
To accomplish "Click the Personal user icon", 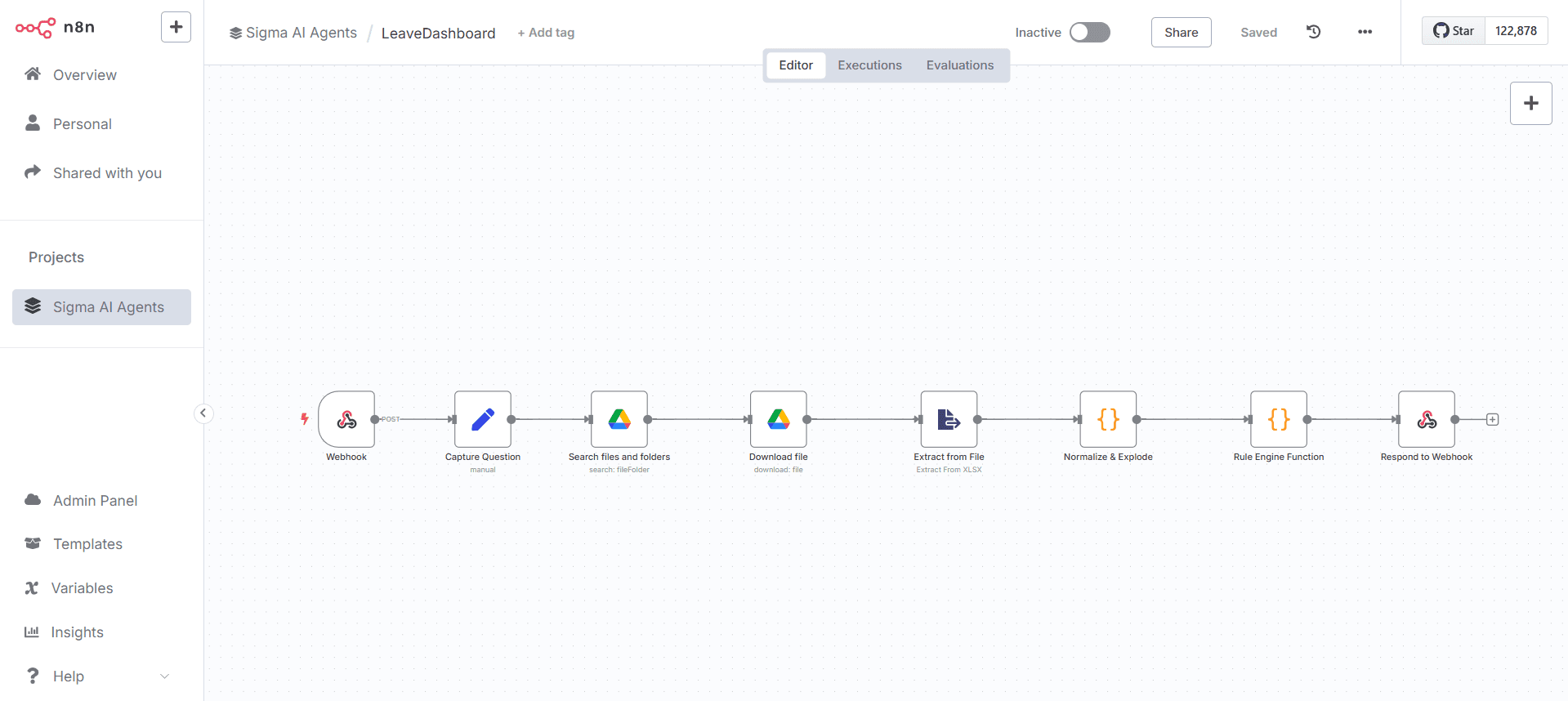I will [x=33, y=123].
